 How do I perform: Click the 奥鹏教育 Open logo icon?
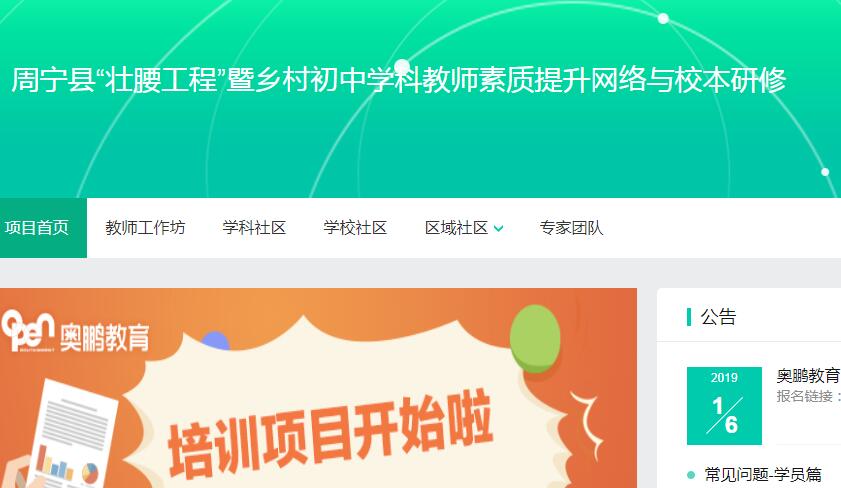(x=28, y=331)
